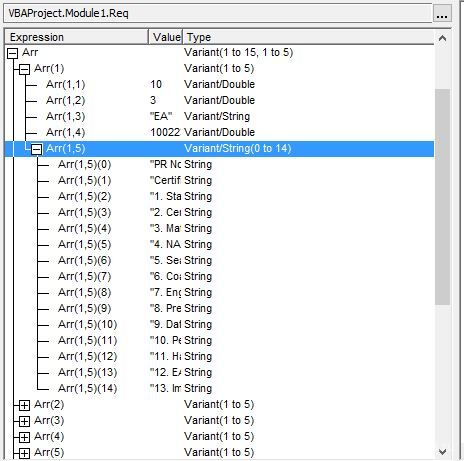Expand the Arr(2) node
The image size is (464, 461).
[x=24, y=405]
